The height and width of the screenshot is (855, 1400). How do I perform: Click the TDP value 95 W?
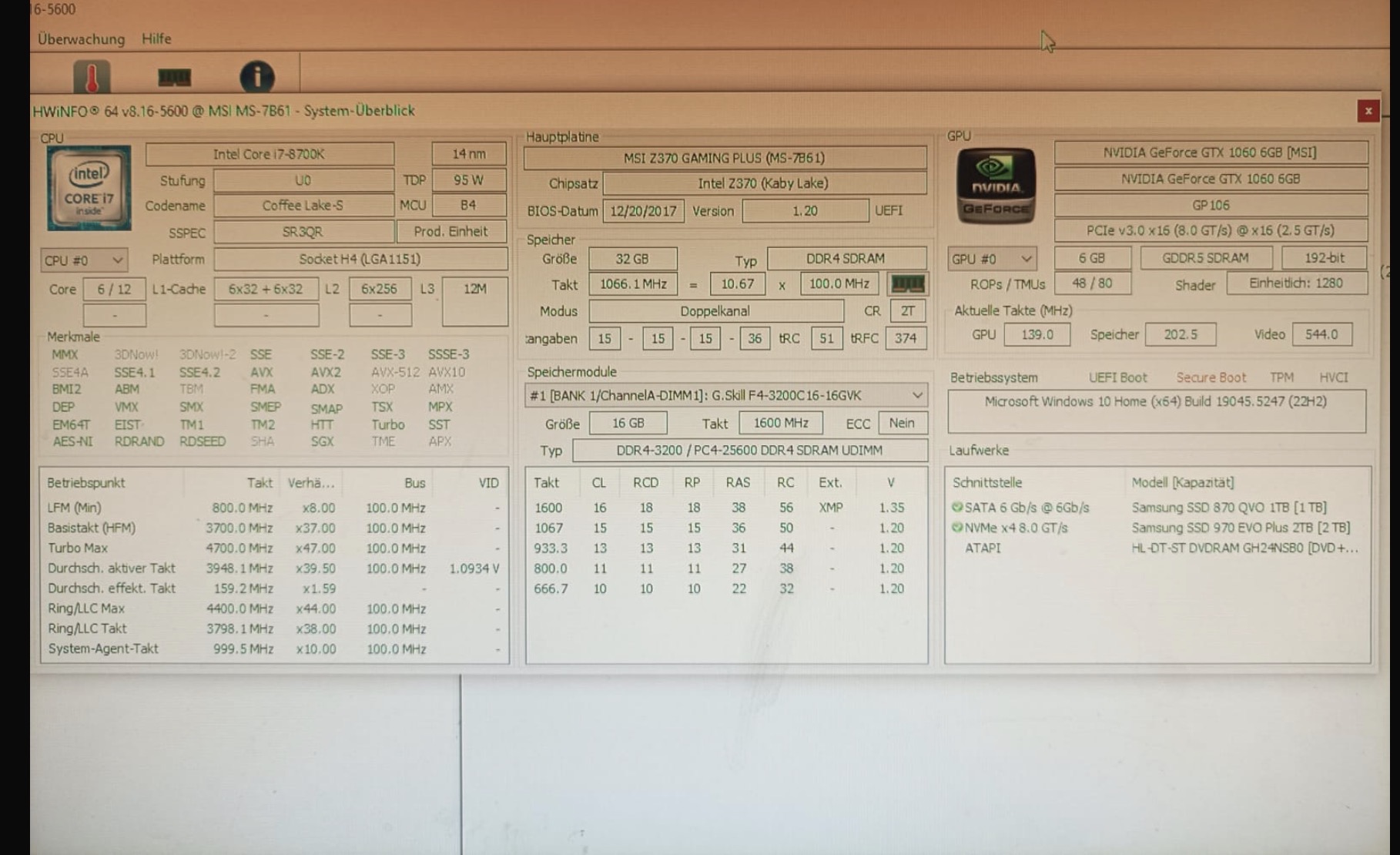[469, 180]
